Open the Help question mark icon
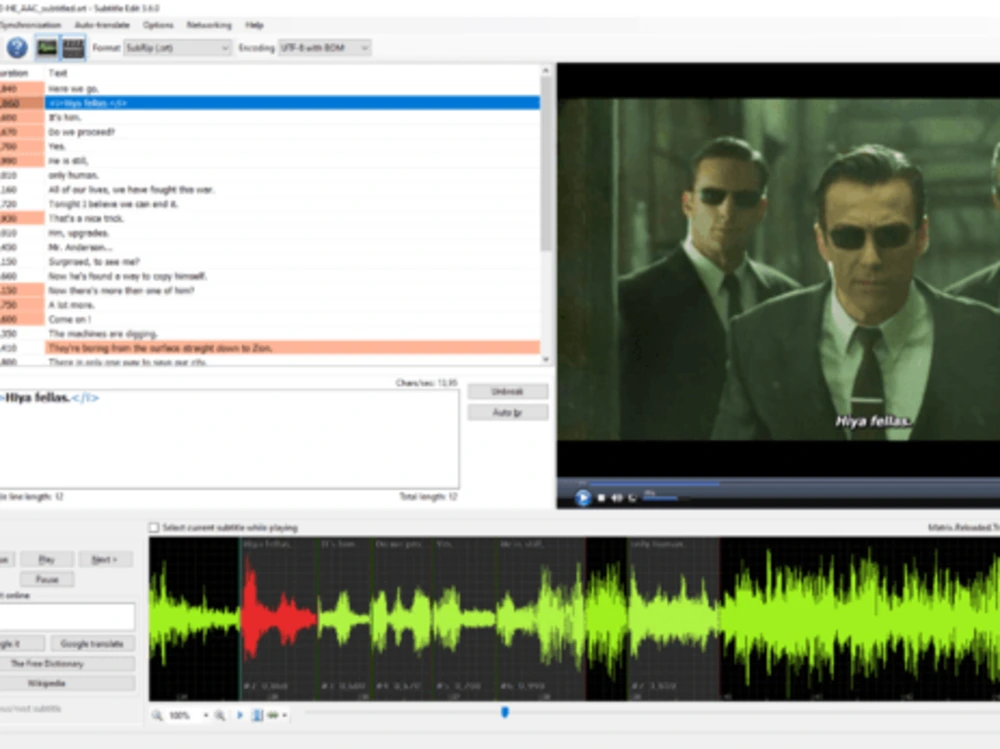The height and width of the screenshot is (749, 1000). pos(17,47)
